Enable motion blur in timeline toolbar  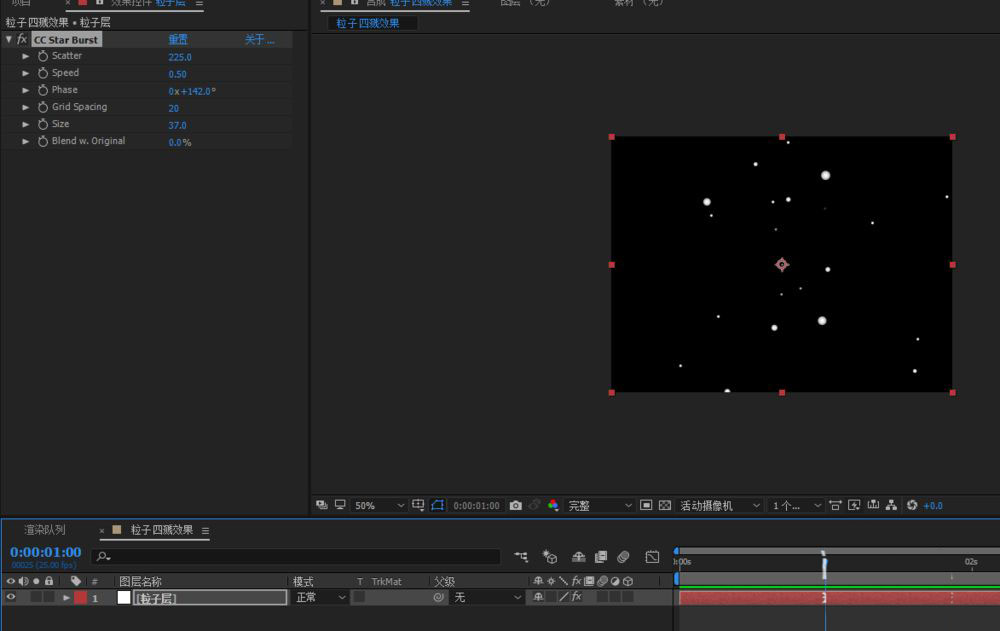click(623, 557)
